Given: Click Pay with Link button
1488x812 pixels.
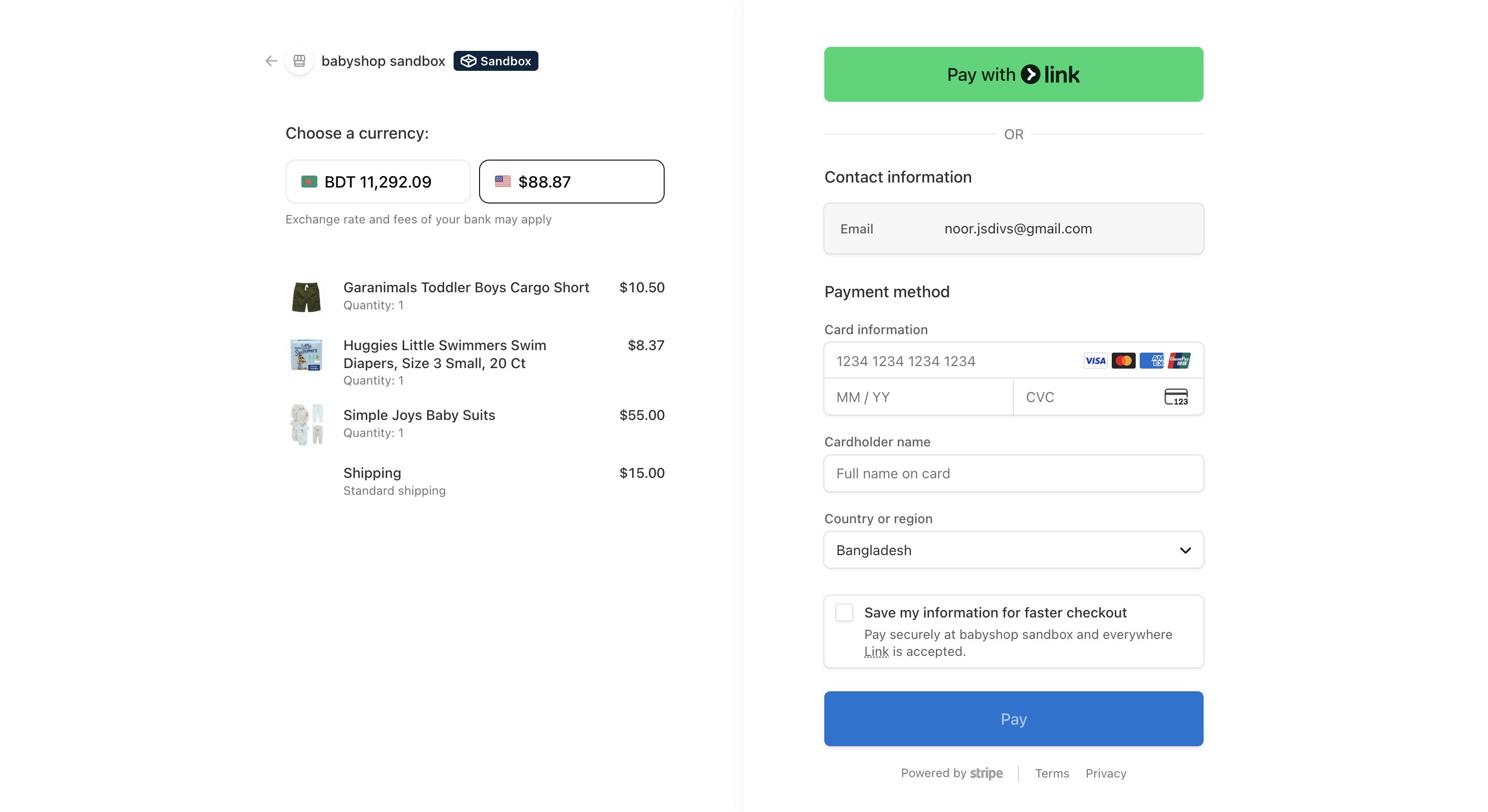Looking at the screenshot, I should [1013, 74].
